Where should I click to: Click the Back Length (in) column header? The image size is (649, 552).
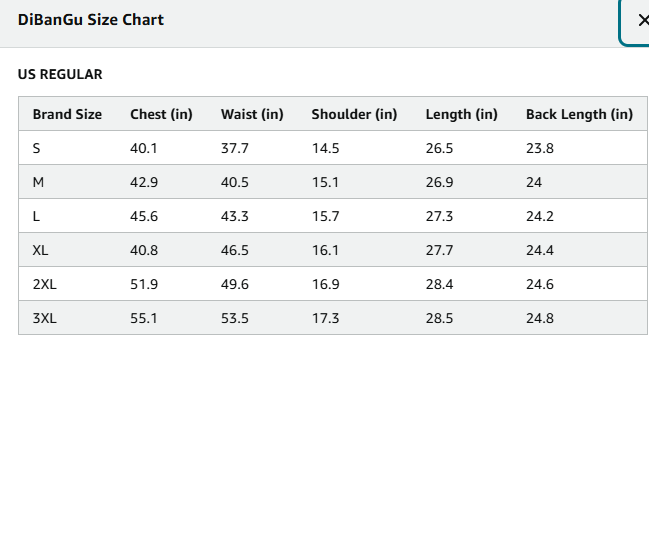(x=579, y=114)
